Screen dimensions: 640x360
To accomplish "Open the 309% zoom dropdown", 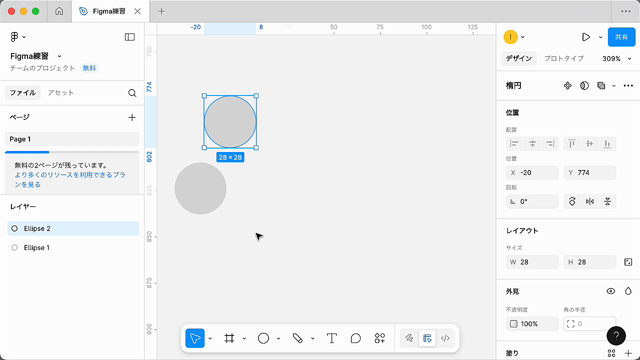I will pos(617,59).
